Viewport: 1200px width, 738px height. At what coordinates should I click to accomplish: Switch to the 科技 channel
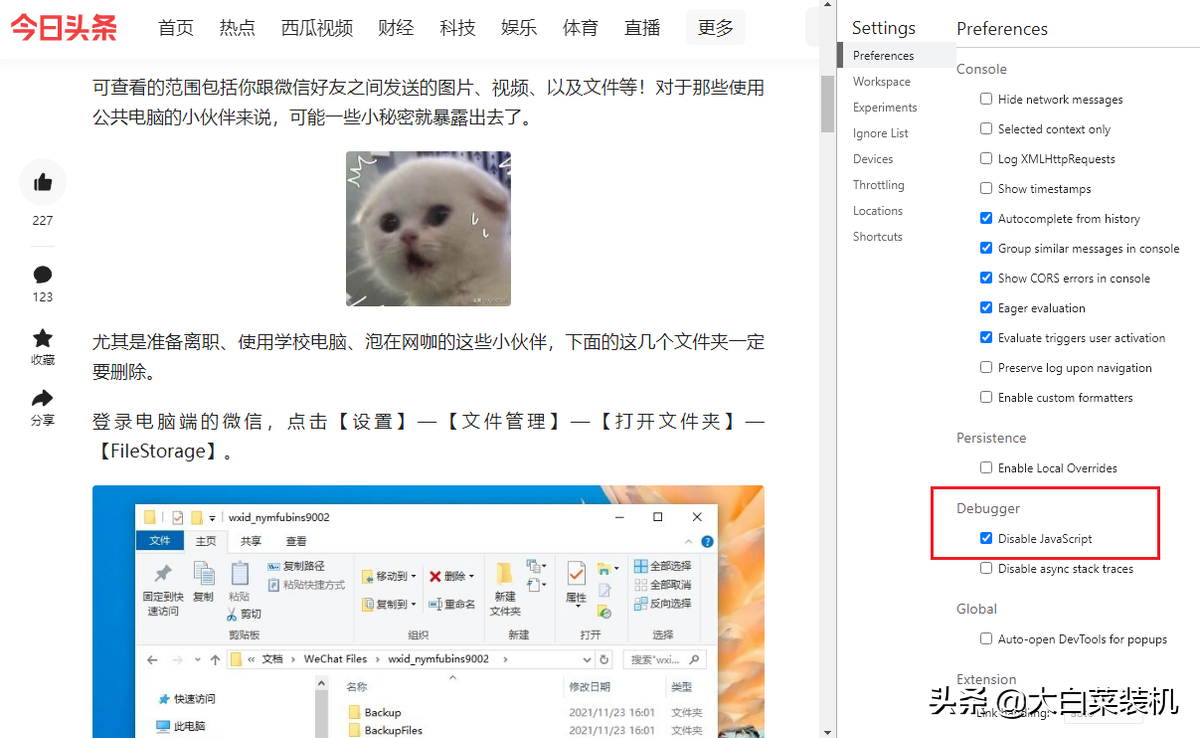point(458,28)
